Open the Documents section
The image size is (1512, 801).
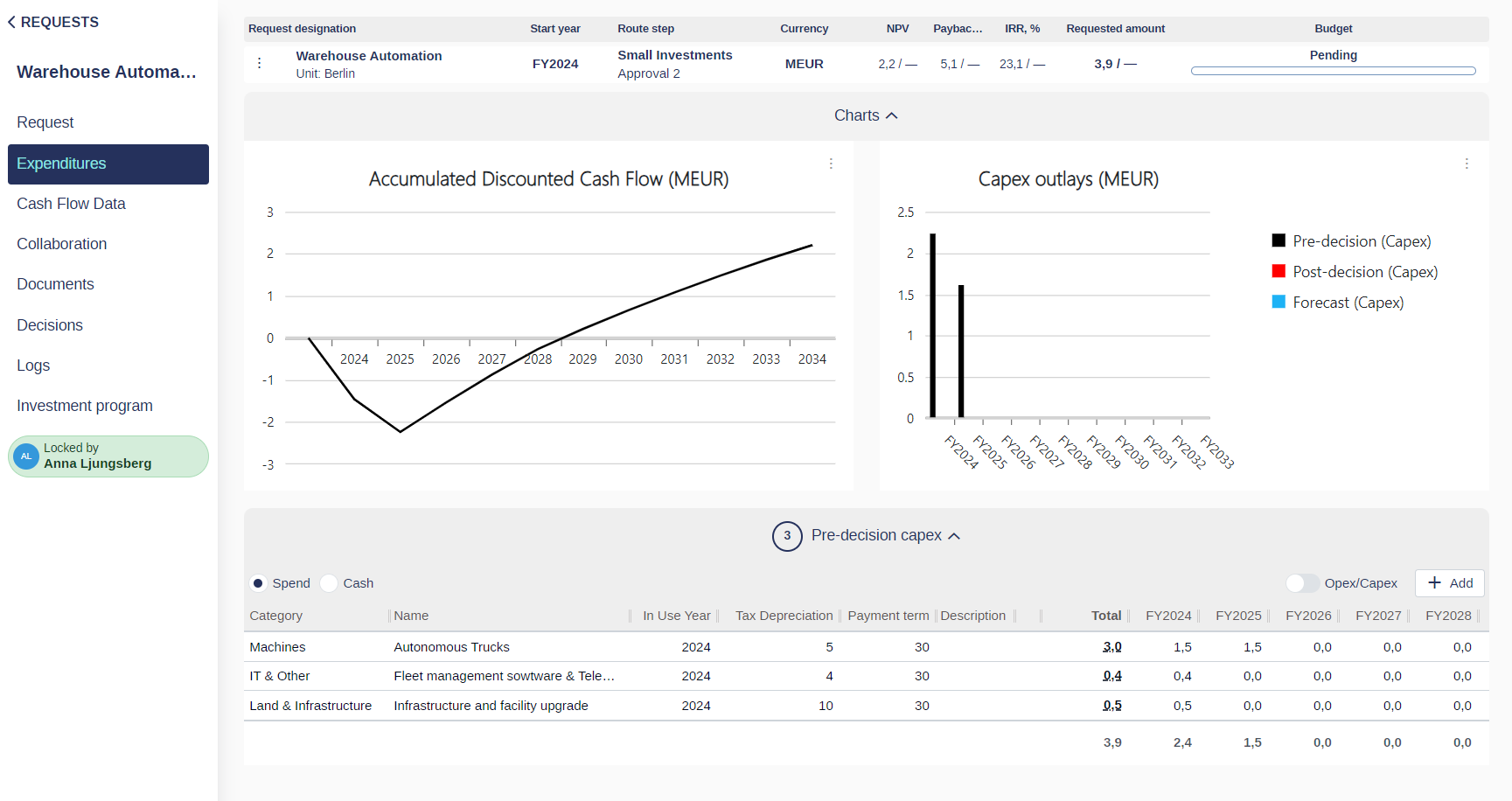click(x=55, y=284)
